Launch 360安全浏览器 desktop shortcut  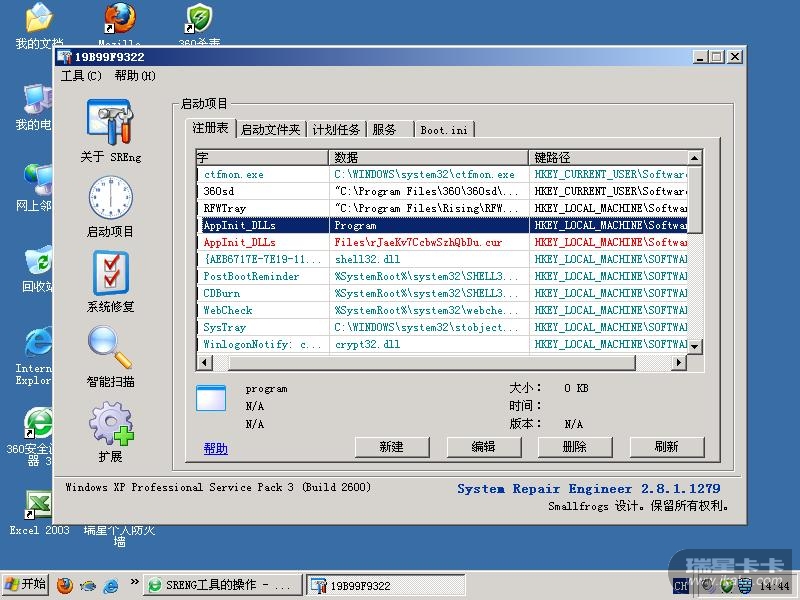(31, 437)
